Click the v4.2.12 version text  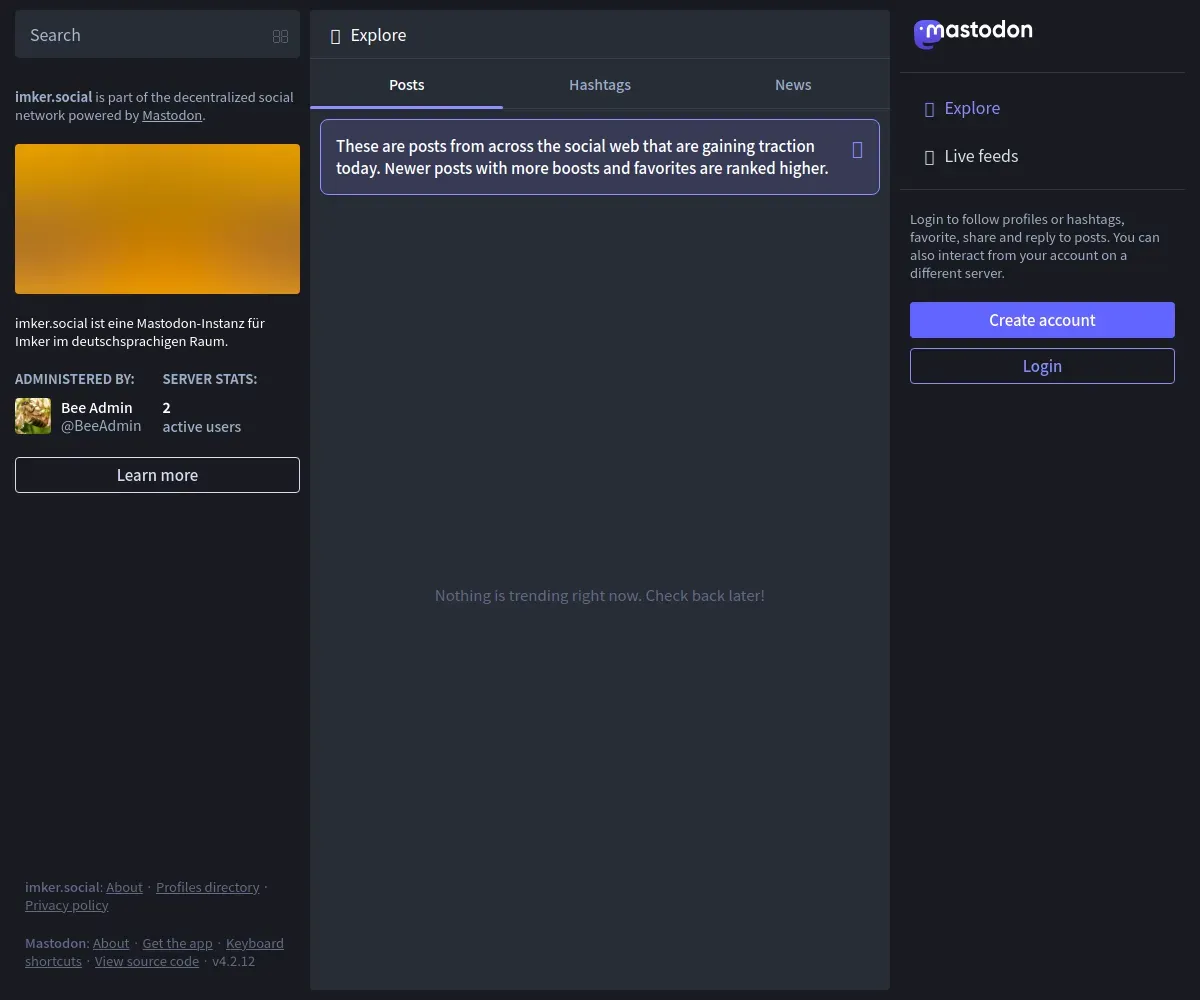point(234,962)
